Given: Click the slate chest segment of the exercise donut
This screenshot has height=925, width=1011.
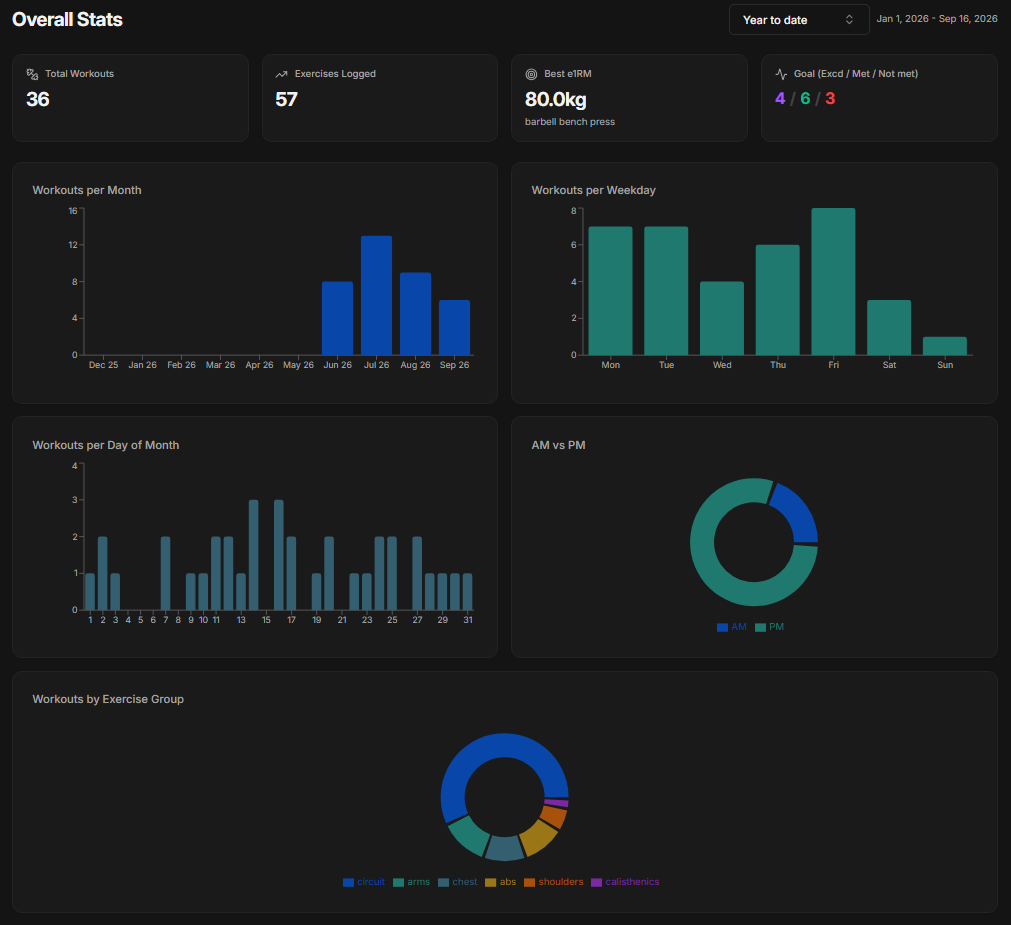Looking at the screenshot, I should (x=504, y=848).
